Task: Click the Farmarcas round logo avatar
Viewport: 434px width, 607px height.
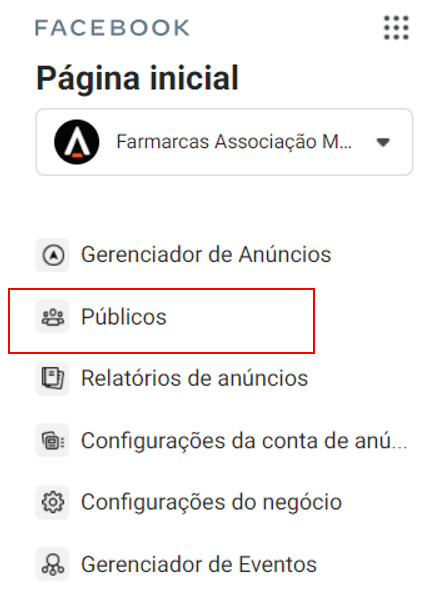Action: tap(77, 142)
